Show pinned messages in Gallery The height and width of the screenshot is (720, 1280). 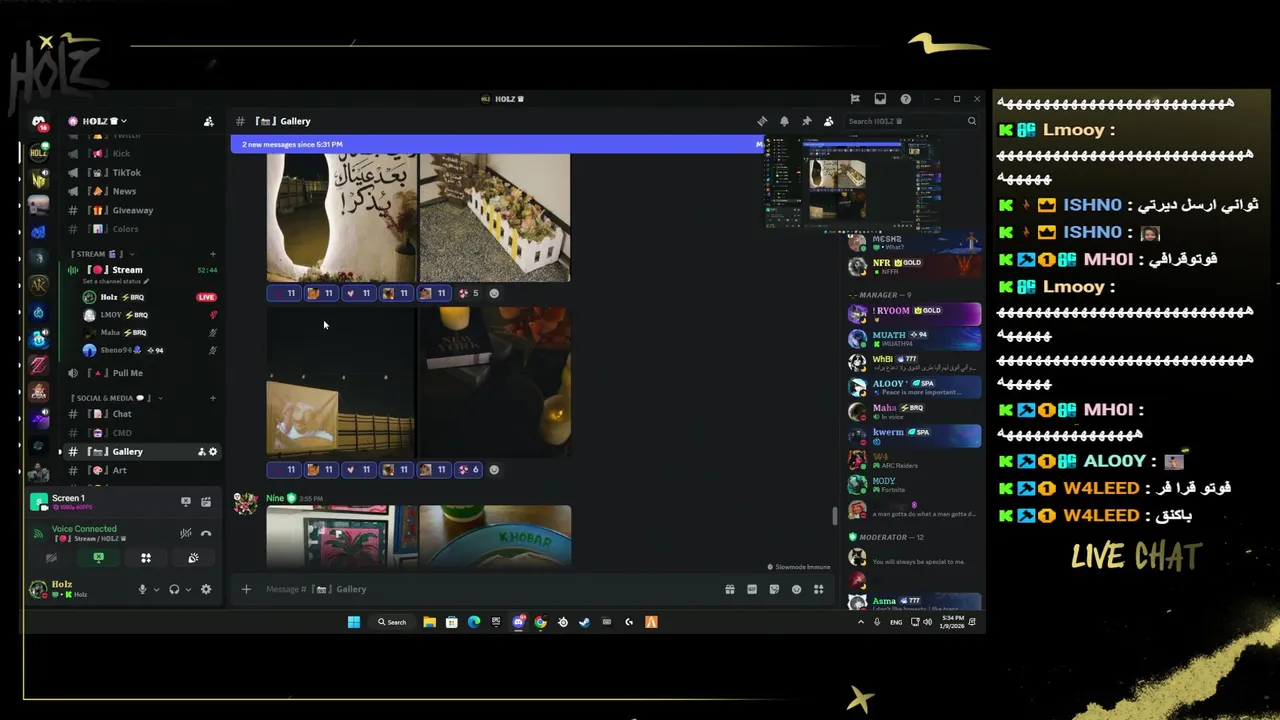pyautogui.click(x=806, y=121)
